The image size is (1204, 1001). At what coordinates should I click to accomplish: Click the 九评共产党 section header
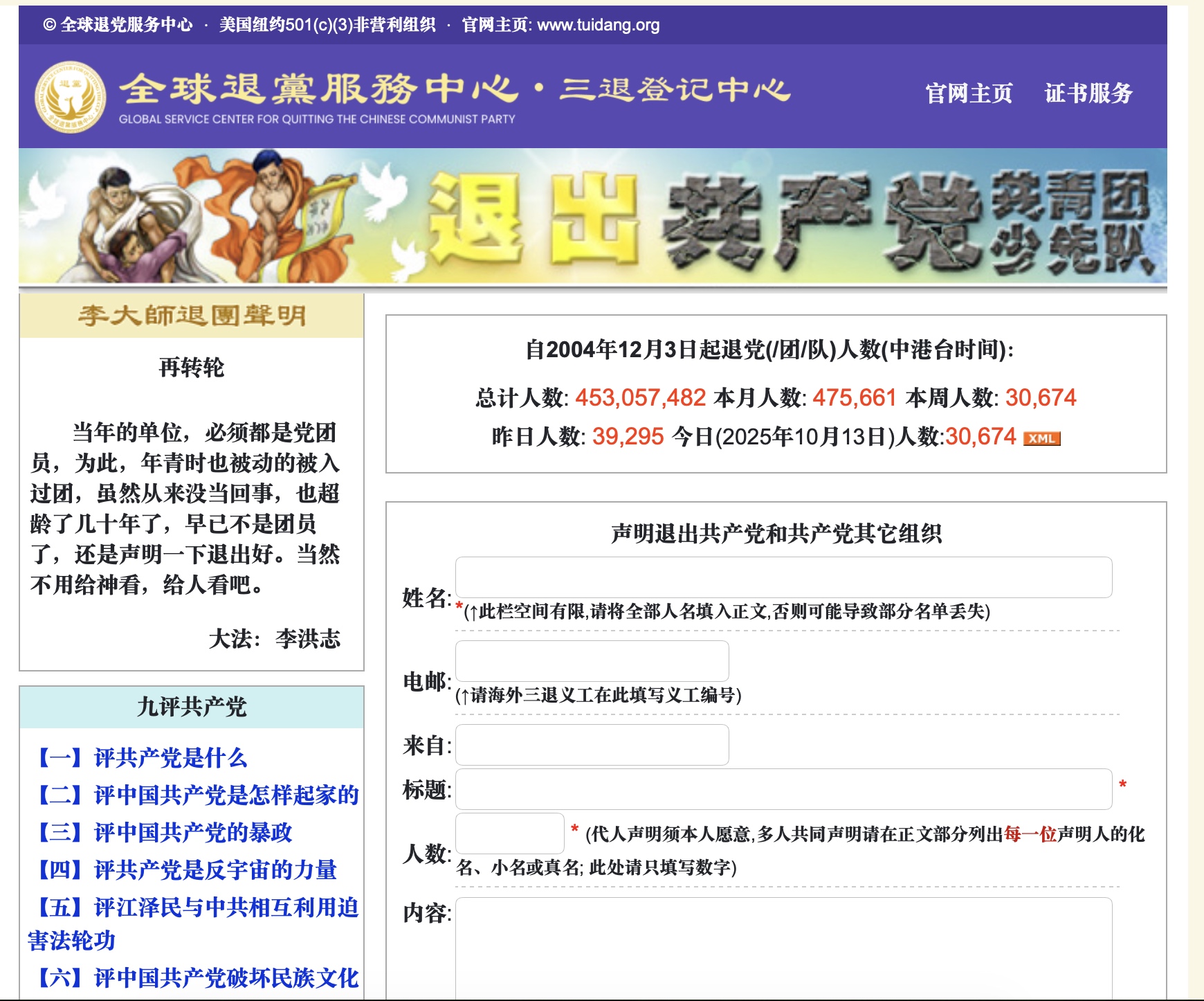click(192, 707)
